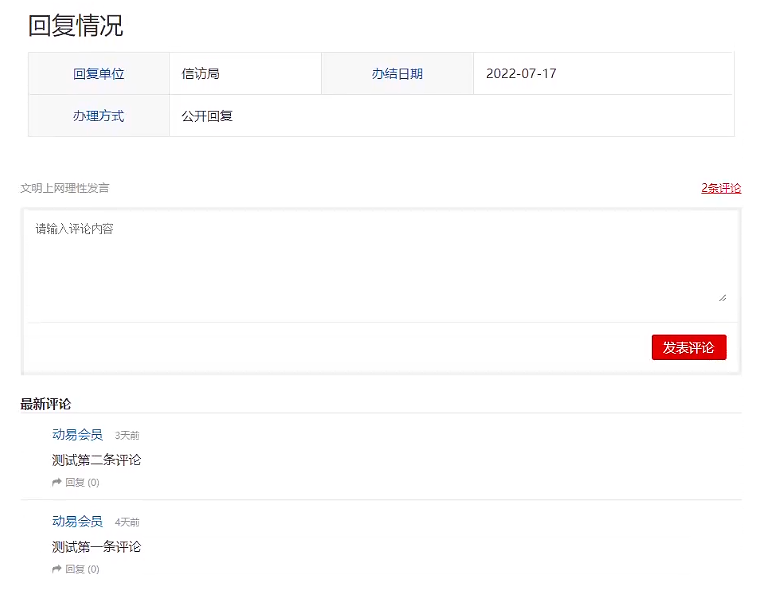Click the 3天前 timestamp
The height and width of the screenshot is (605, 757).
pyautogui.click(x=127, y=436)
